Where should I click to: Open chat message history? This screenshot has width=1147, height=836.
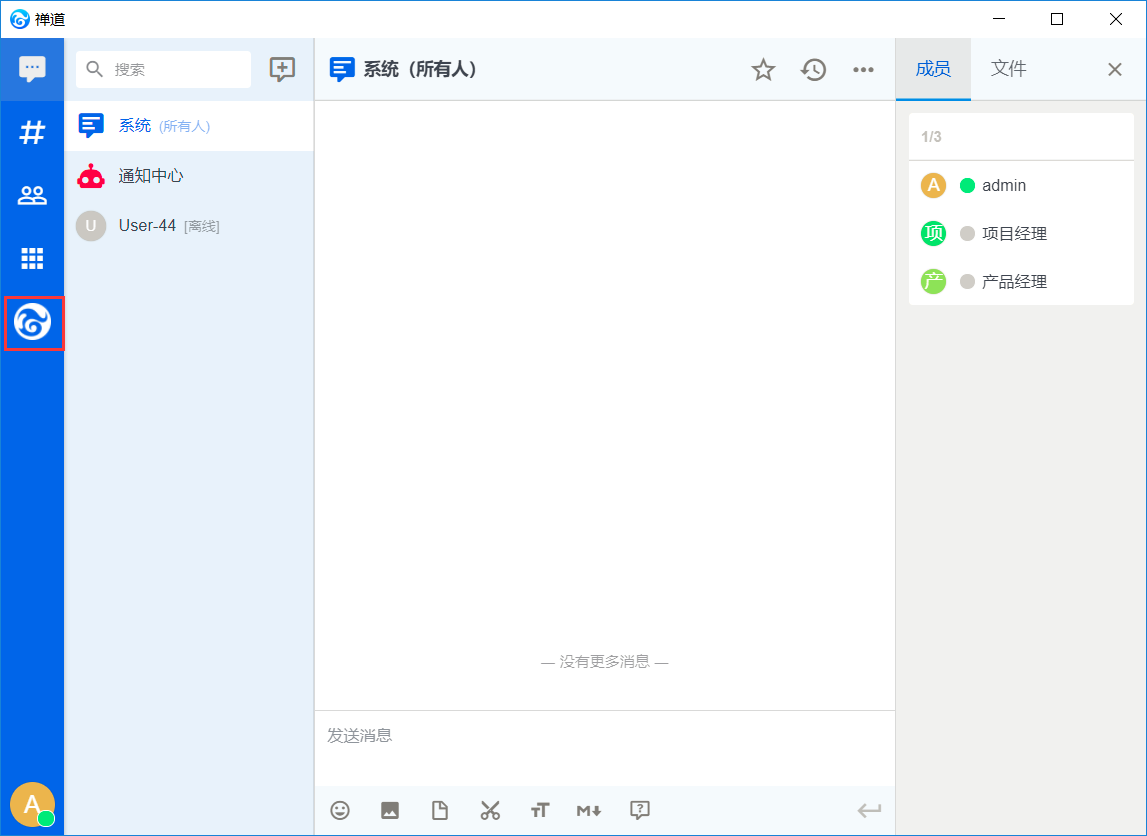814,70
